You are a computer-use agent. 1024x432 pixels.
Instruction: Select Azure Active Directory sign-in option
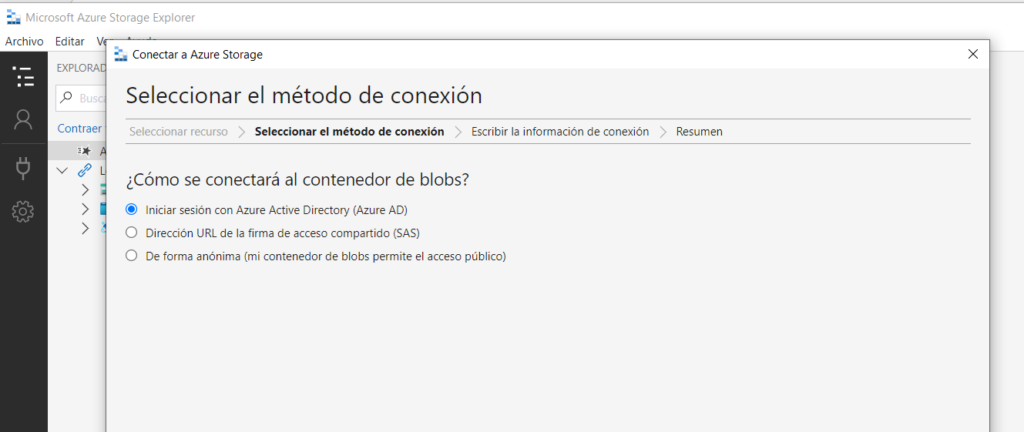[x=132, y=209]
